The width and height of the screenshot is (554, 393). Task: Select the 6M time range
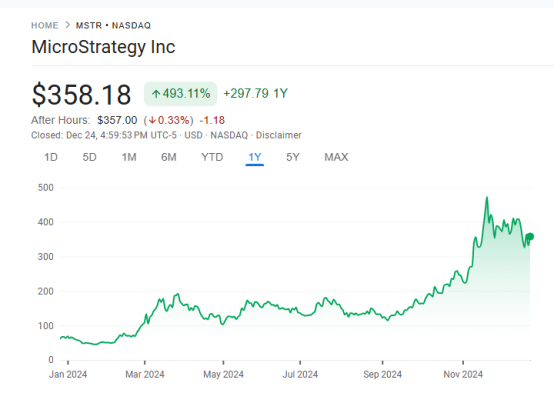(x=169, y=157)
